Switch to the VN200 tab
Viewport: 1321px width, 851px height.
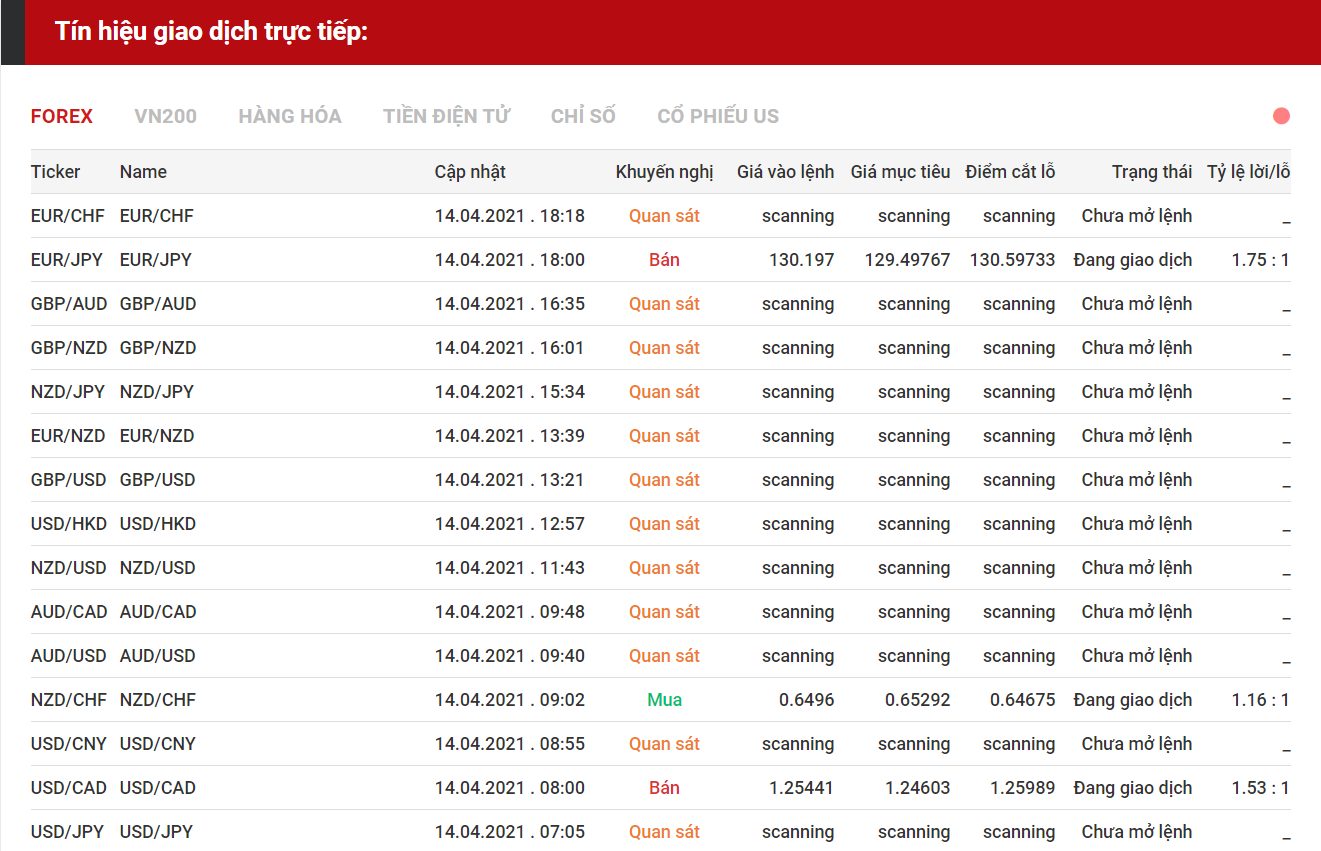pos(165,116)
